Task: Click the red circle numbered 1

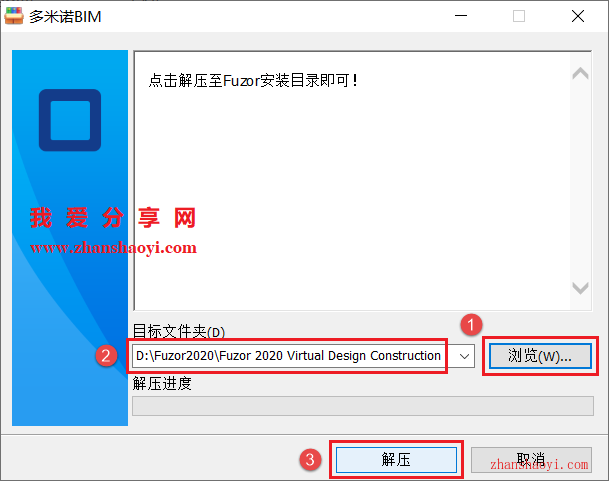Action: tap(471, 325)
